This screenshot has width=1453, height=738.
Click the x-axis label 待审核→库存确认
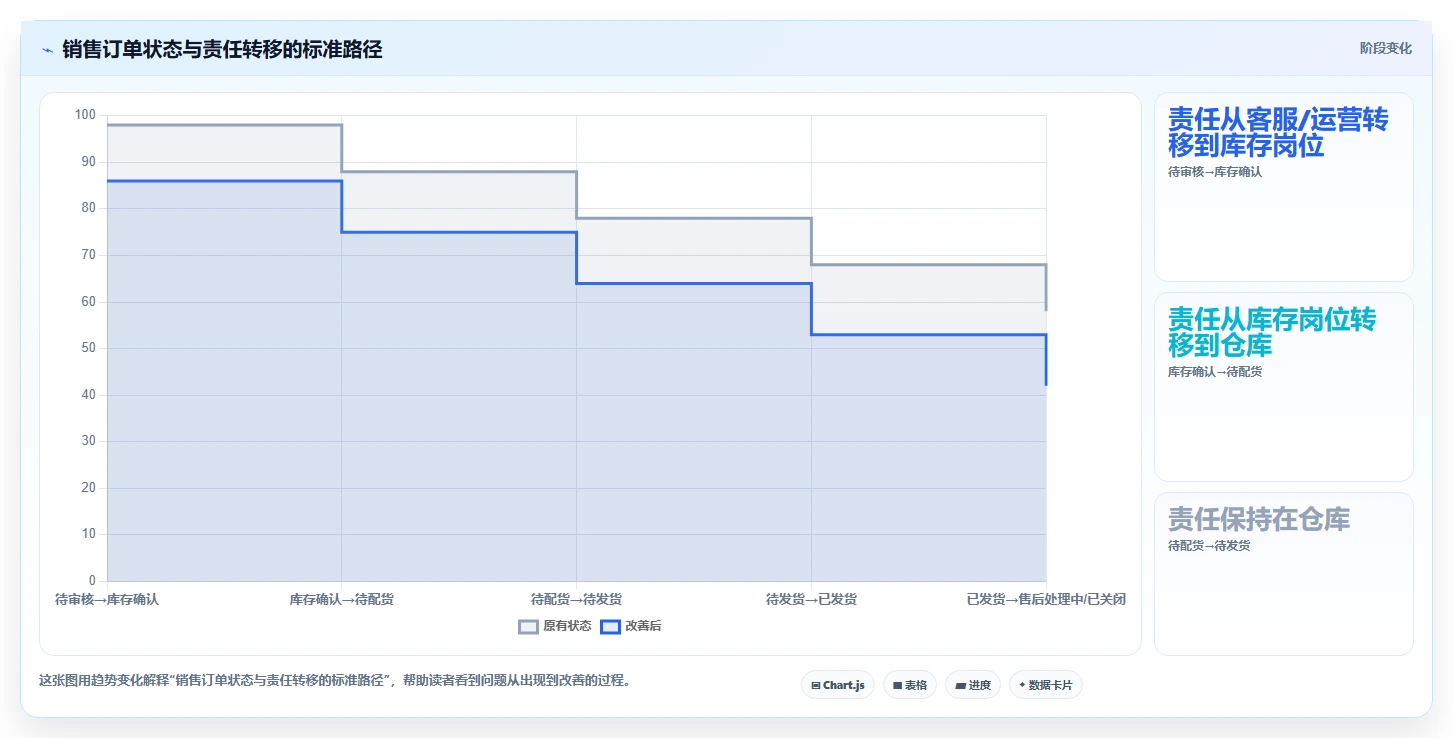coord(107,600)
